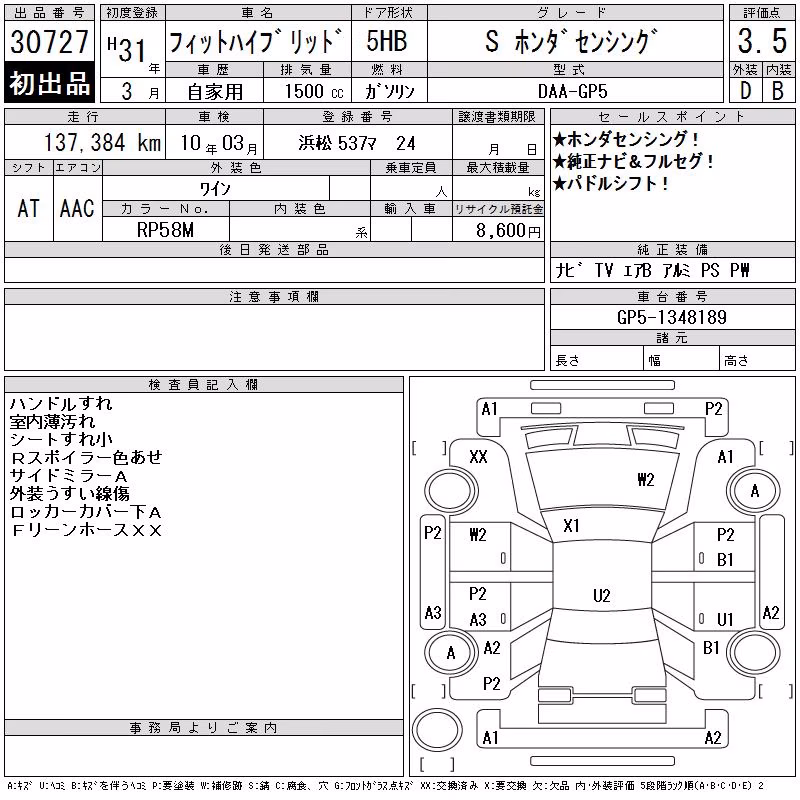Click the XX mark on the front fender
800x800 pixels.
[478, 457]
